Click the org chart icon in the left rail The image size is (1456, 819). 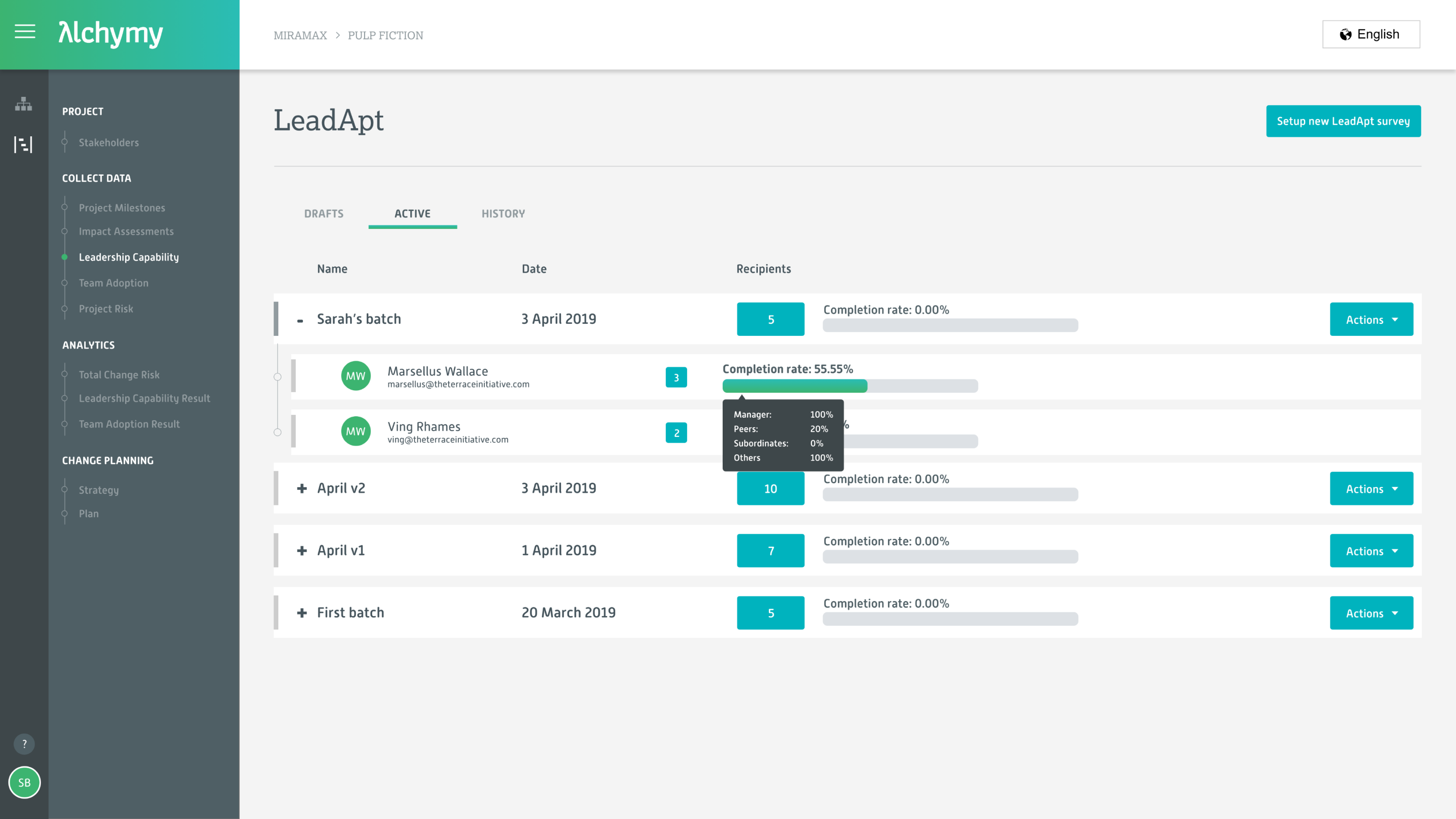pos(24,105)
